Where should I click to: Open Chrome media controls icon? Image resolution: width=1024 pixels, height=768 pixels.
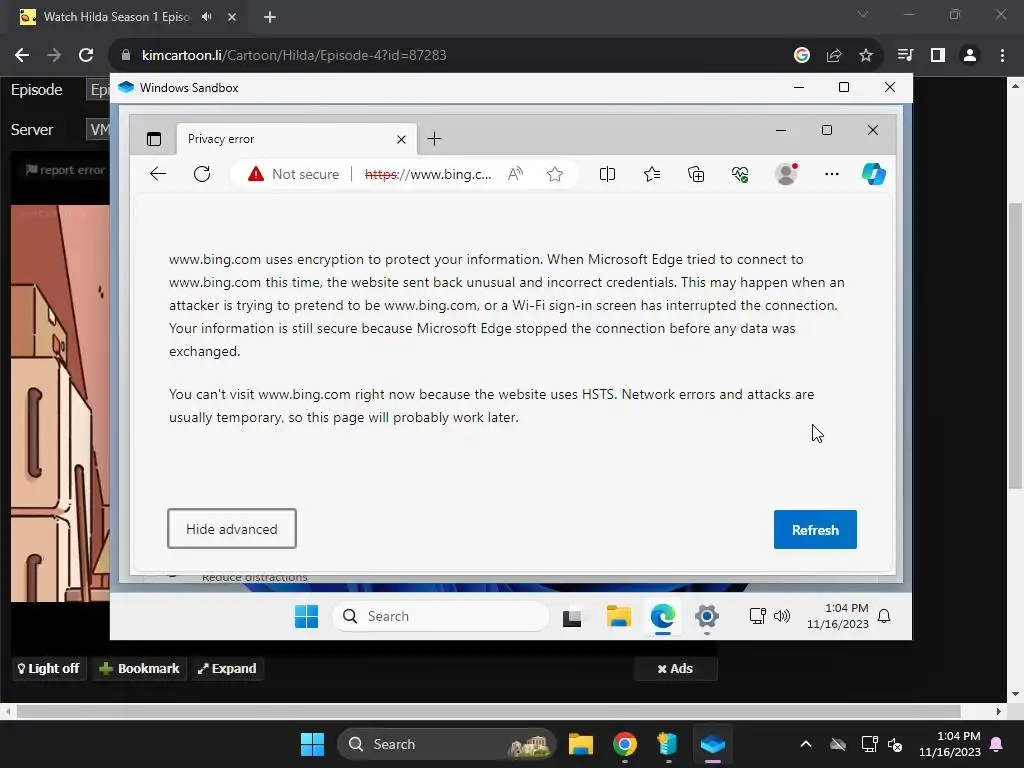[x=906, y=55]
